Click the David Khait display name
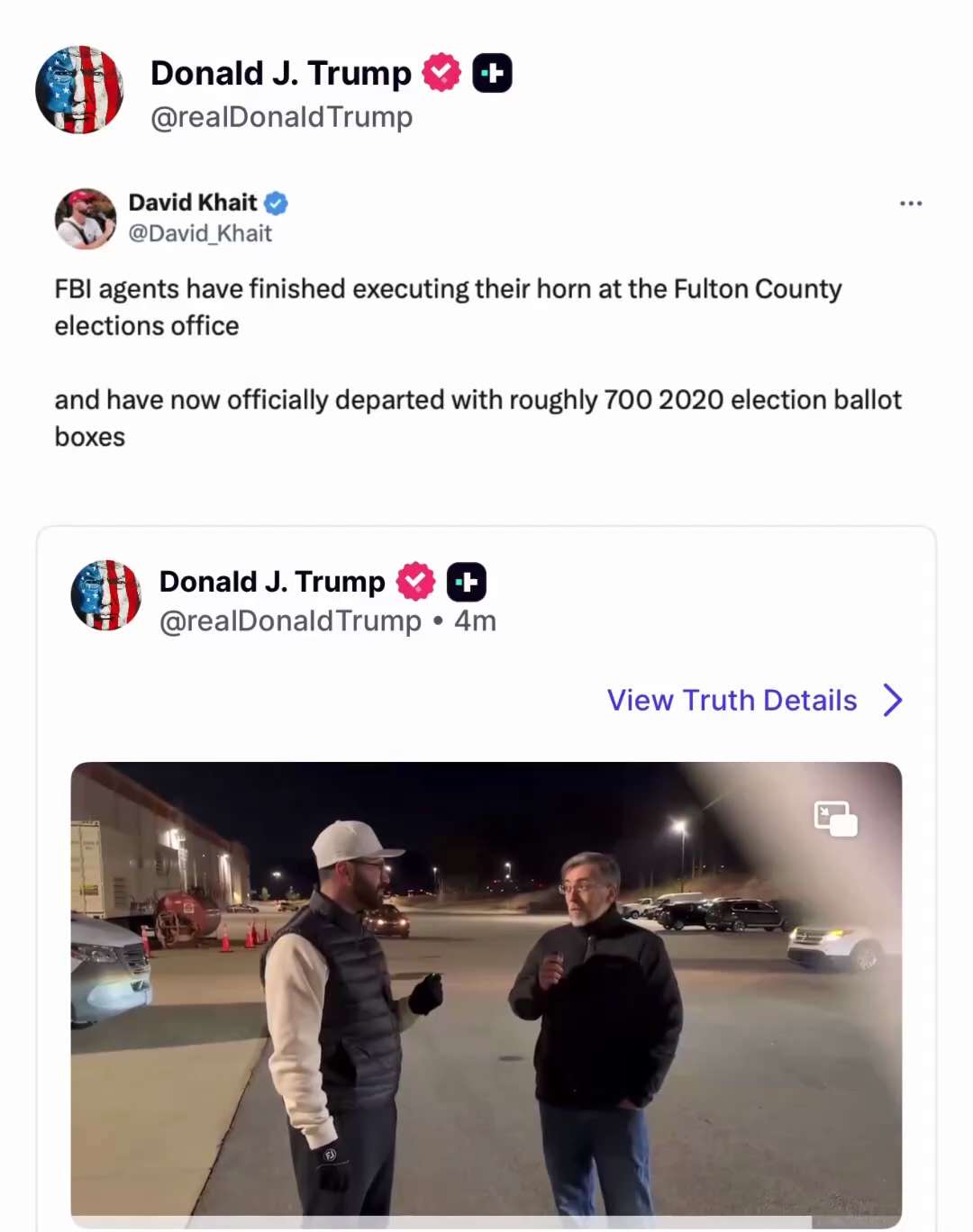This screenshot has width=973, height=1232. click(x=193, y=203)
